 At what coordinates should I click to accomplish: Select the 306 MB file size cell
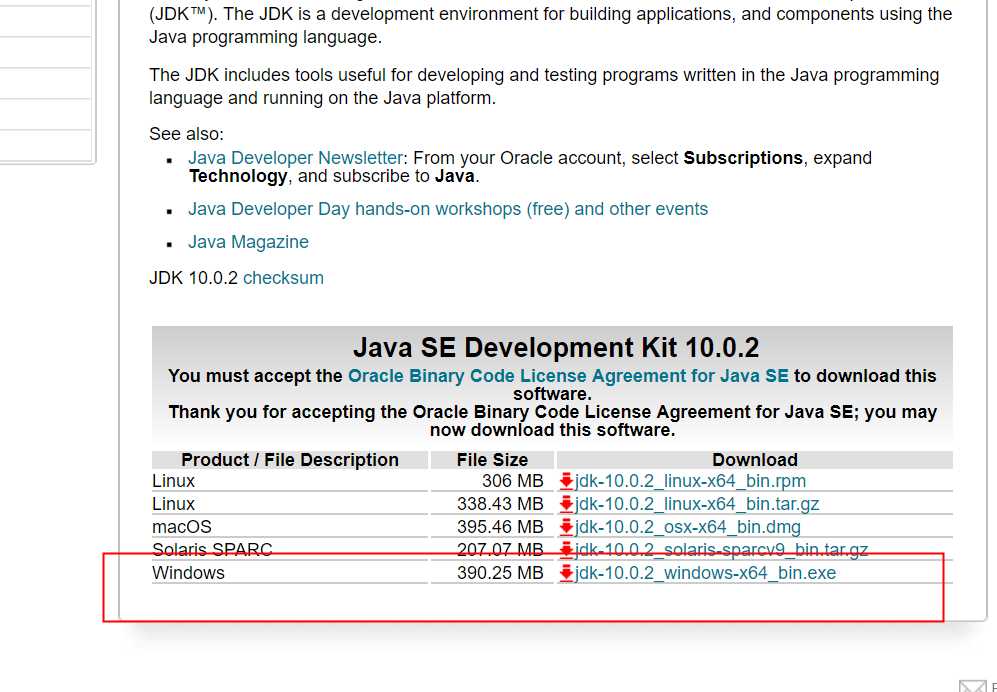492,481
